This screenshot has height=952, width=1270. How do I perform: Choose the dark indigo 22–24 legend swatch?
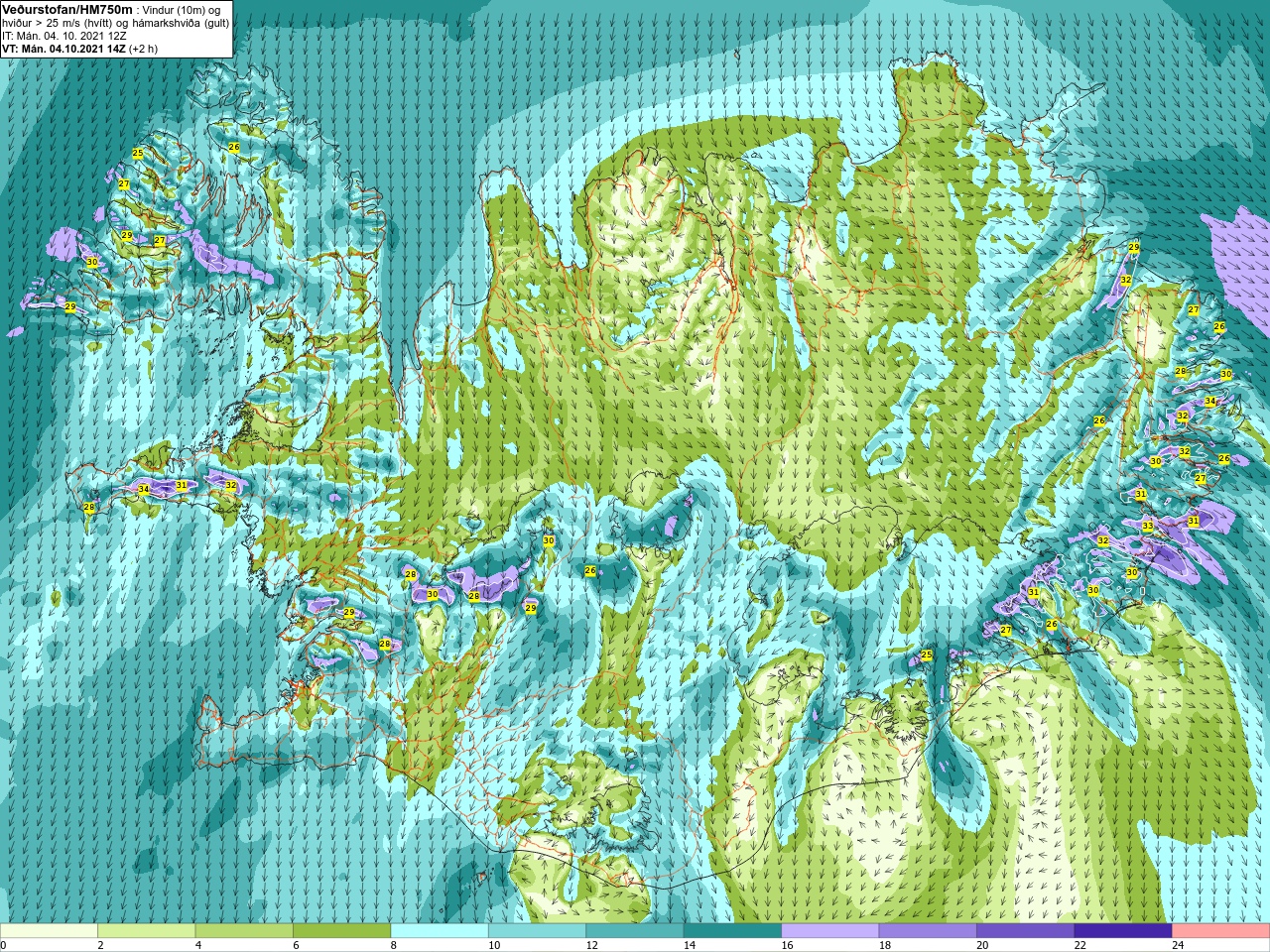1123,930
